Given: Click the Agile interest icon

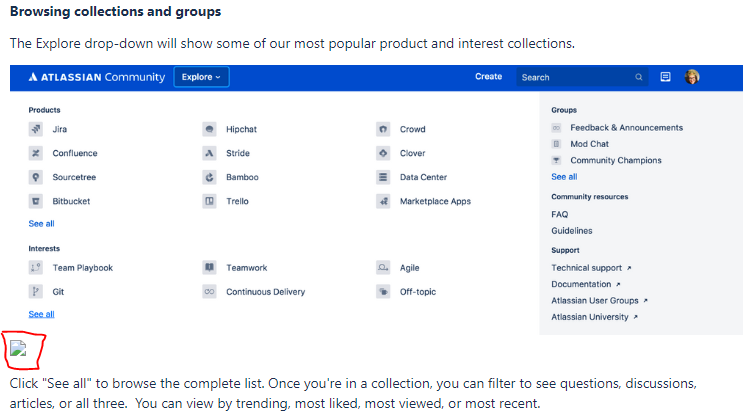Looking at the screenshot, I should (x=383, y=267).
